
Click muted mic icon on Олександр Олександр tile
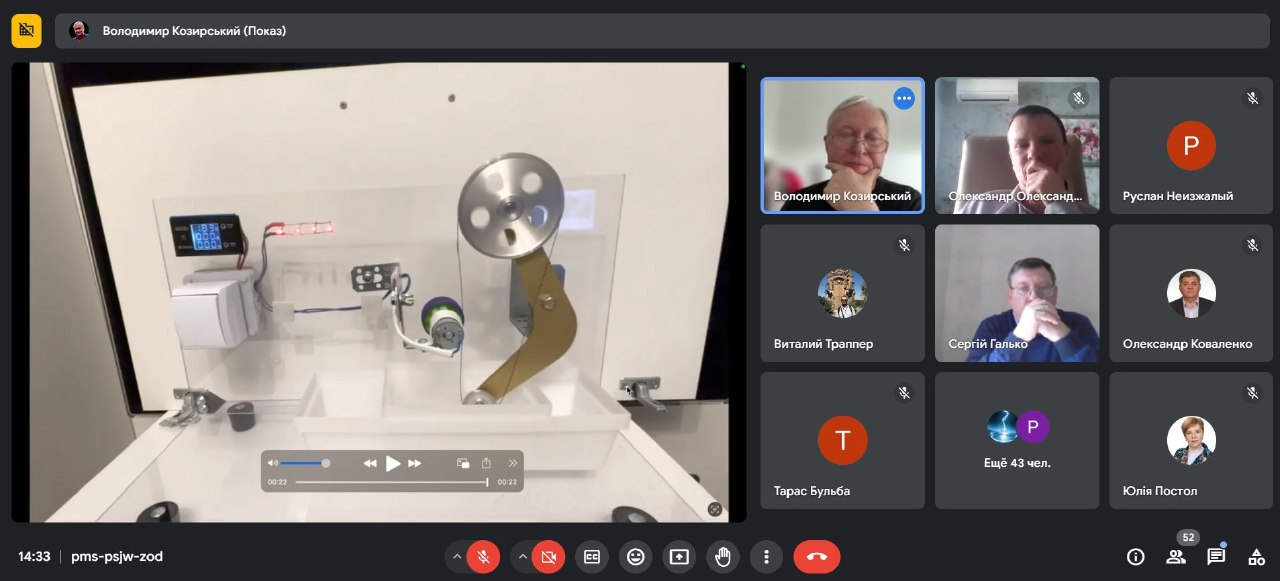click(x=1078, y=98)
